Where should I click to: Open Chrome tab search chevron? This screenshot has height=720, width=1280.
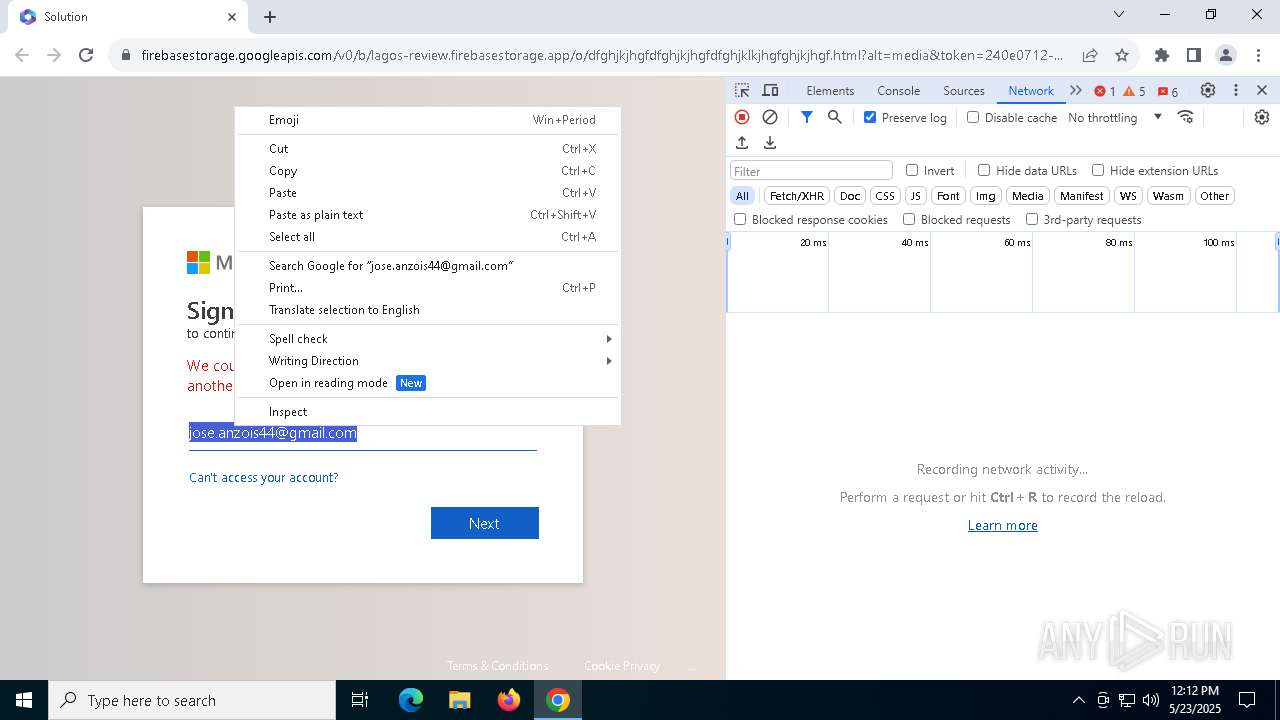click(1119, 15)
